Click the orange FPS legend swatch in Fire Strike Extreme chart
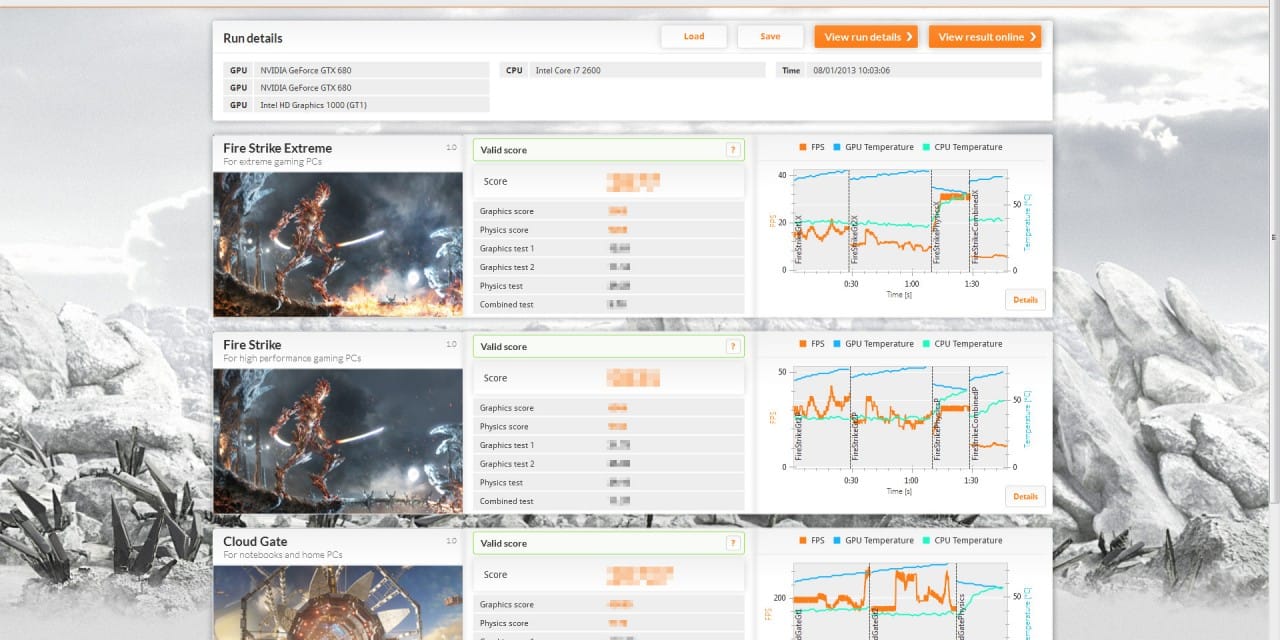1280x640 pixels. pos(802,147)
